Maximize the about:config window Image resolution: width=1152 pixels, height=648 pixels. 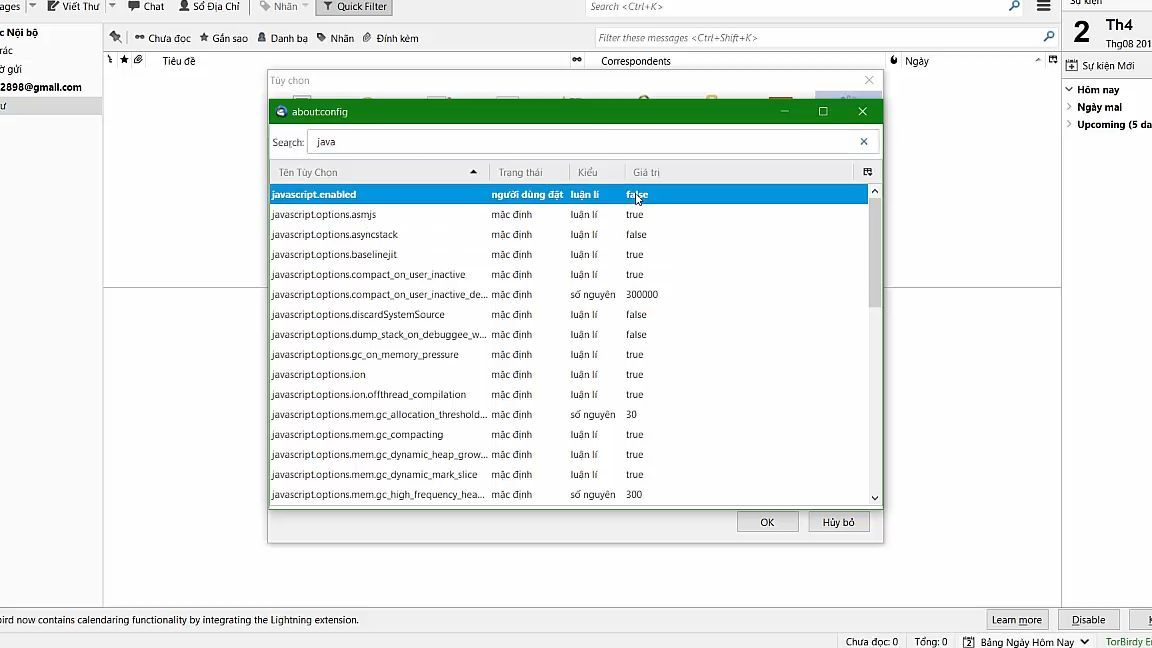(x=823, y=112)
